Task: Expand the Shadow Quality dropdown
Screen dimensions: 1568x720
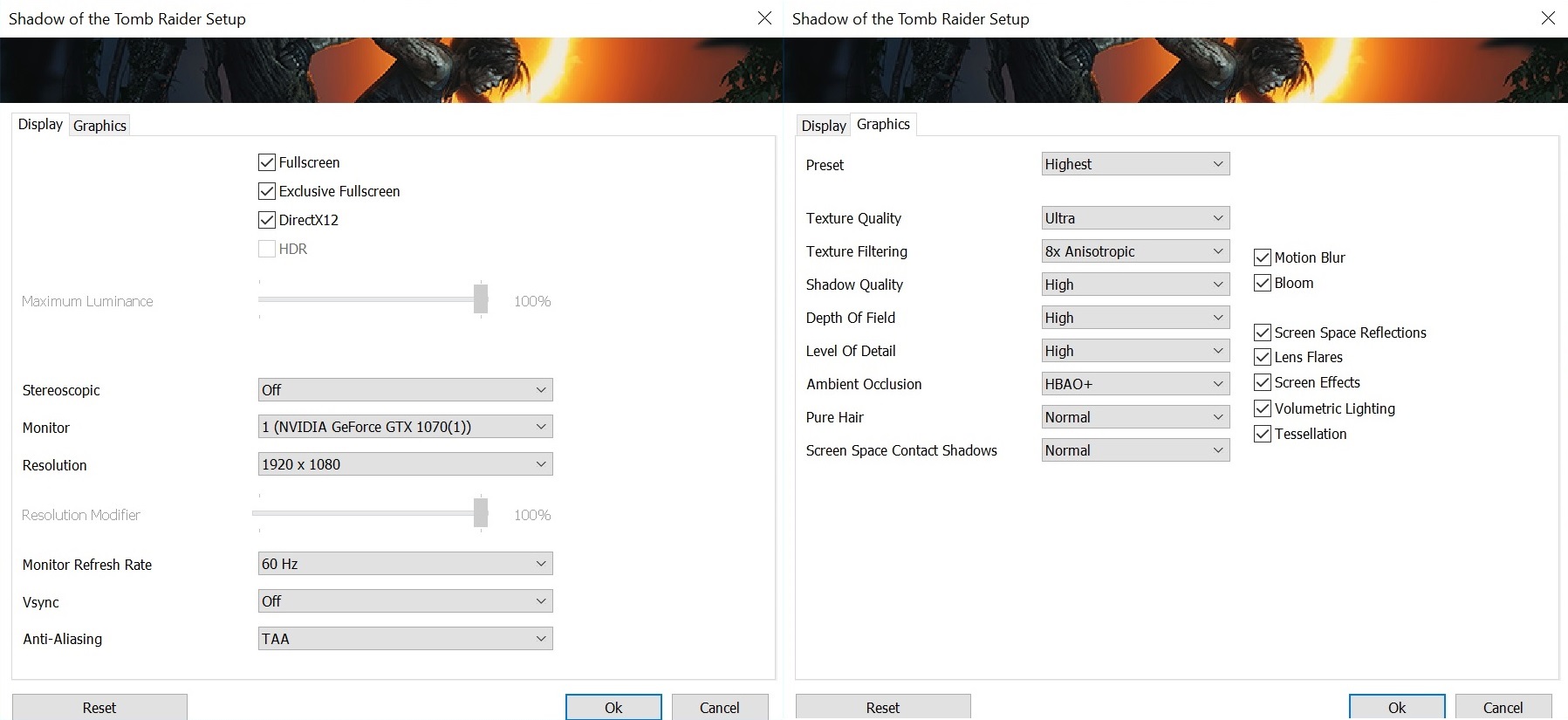Action: coord(1135,285)
